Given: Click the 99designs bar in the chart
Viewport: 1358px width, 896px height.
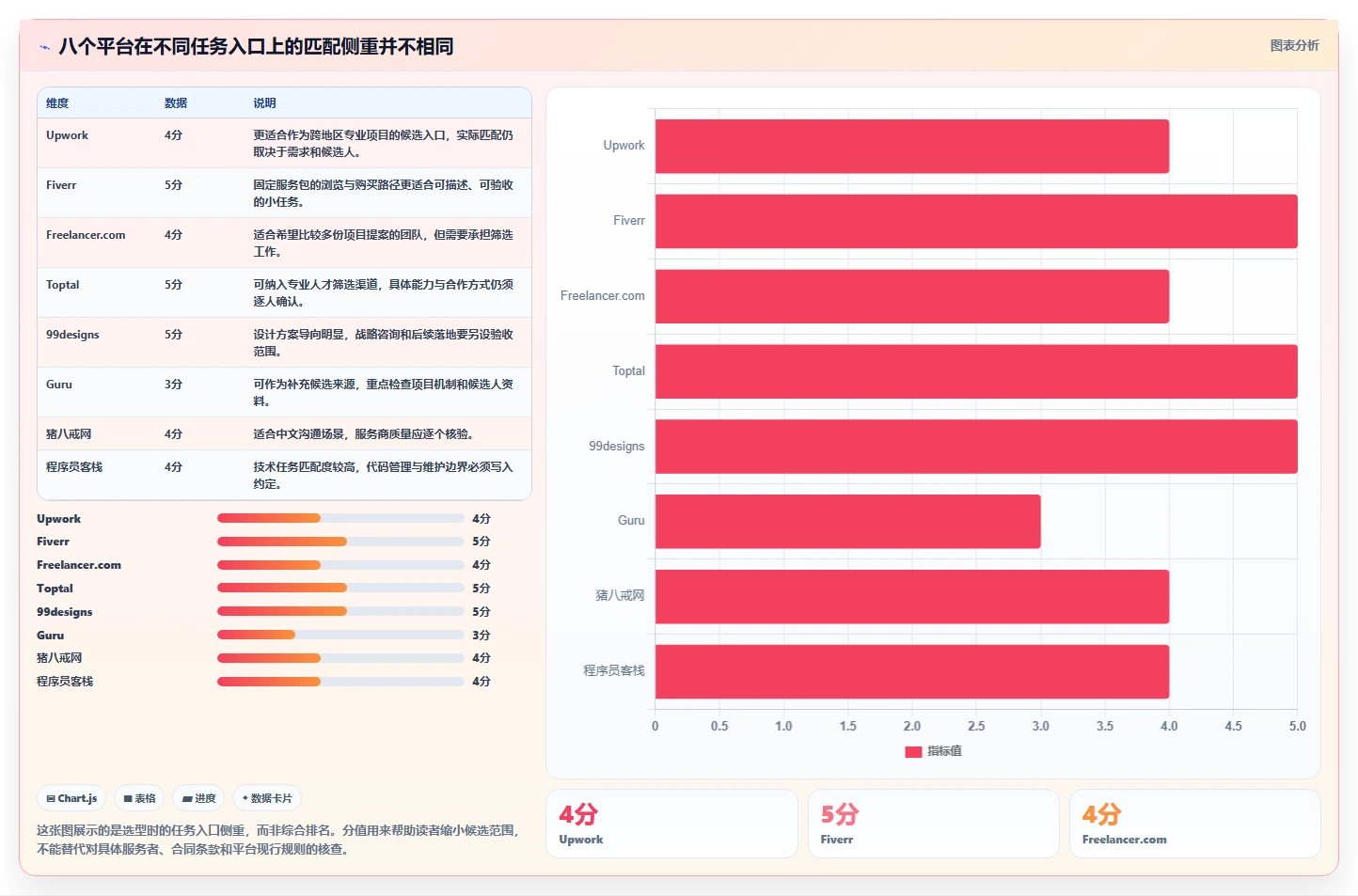Looking at the screenshot, I should point(976,447).
